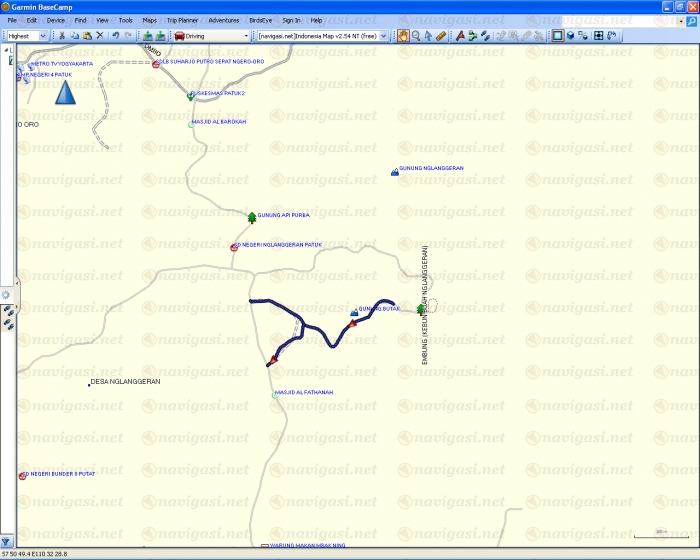Toggle the 2D map view button

557,36
